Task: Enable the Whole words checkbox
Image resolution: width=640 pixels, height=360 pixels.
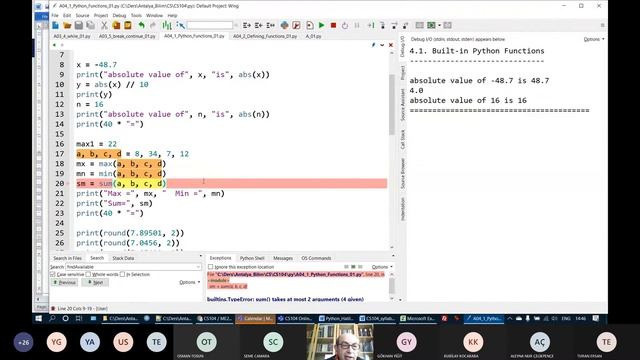Action: click(x=88, y=274)
